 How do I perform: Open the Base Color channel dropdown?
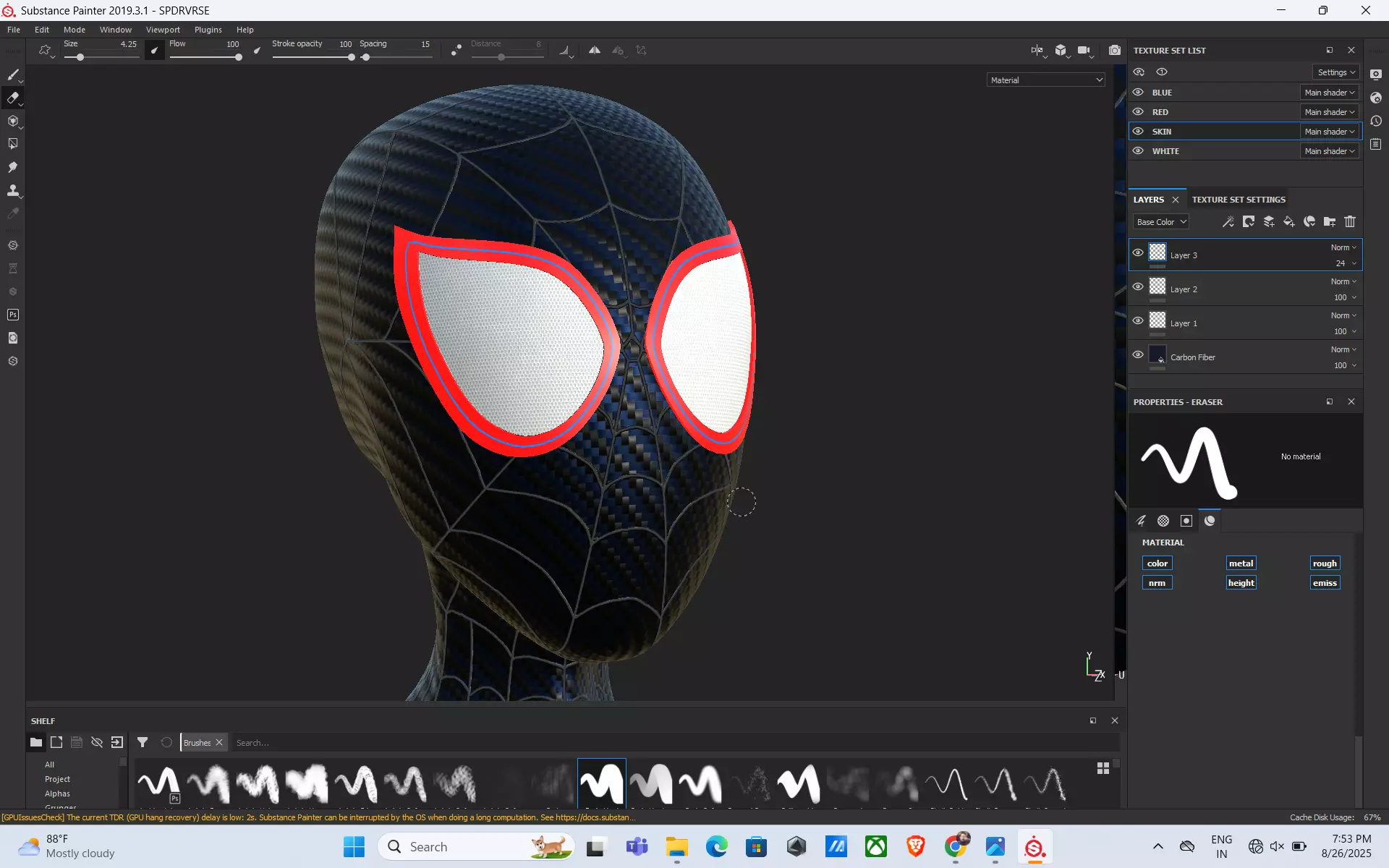coord(1161,222)
